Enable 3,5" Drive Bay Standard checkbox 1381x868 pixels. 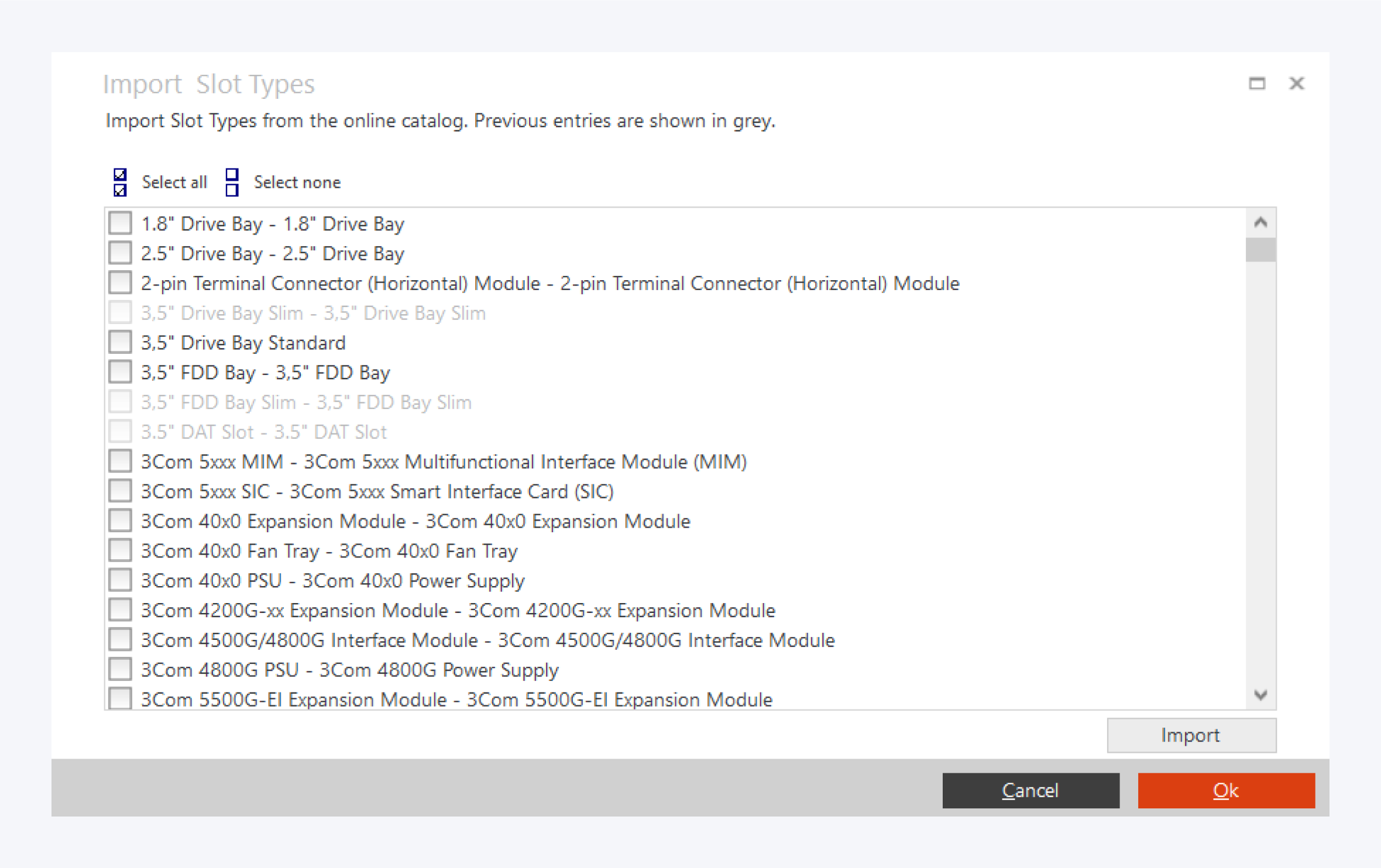pos(121,343)
